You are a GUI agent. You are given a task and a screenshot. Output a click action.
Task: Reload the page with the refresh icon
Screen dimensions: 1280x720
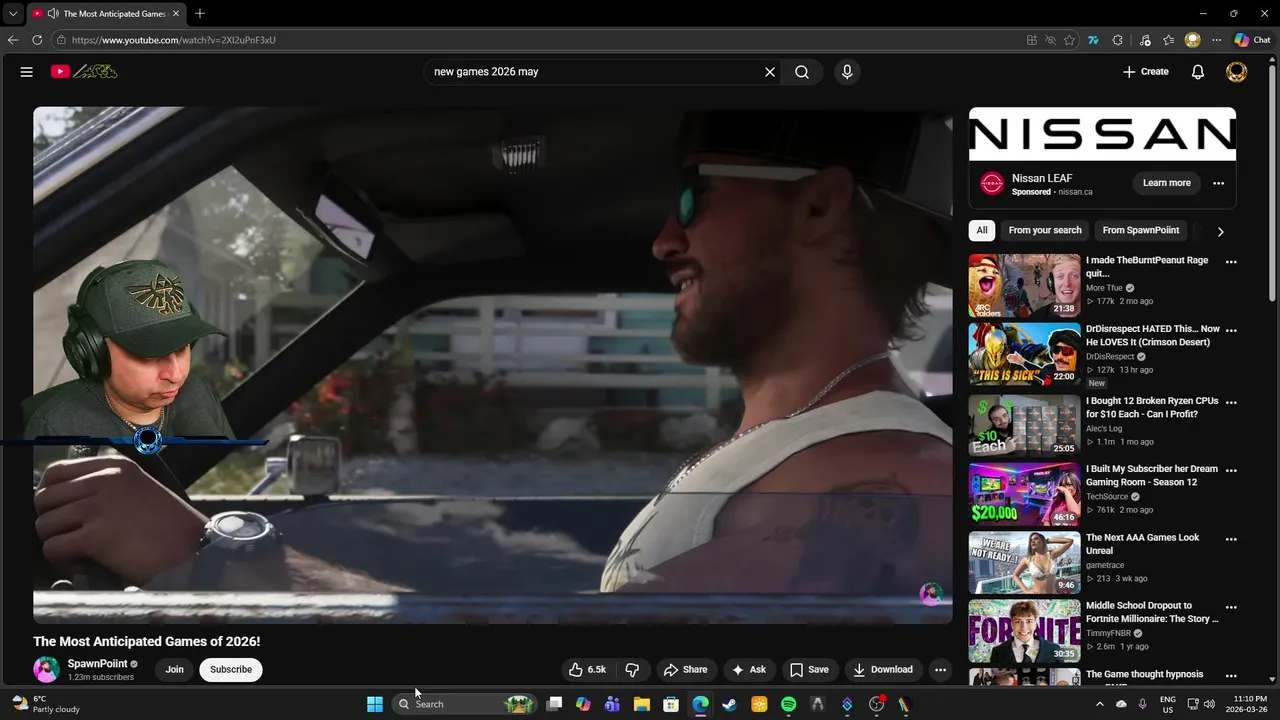pyautogui.click(x=37, y=40)
